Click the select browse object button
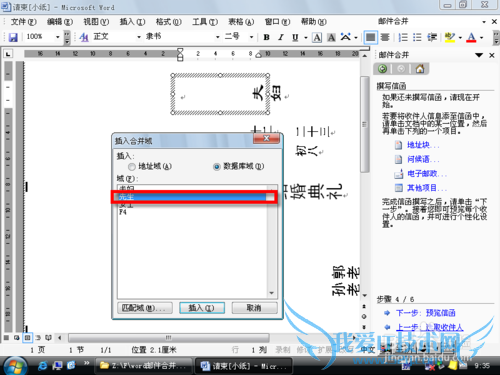 [364, 316]
